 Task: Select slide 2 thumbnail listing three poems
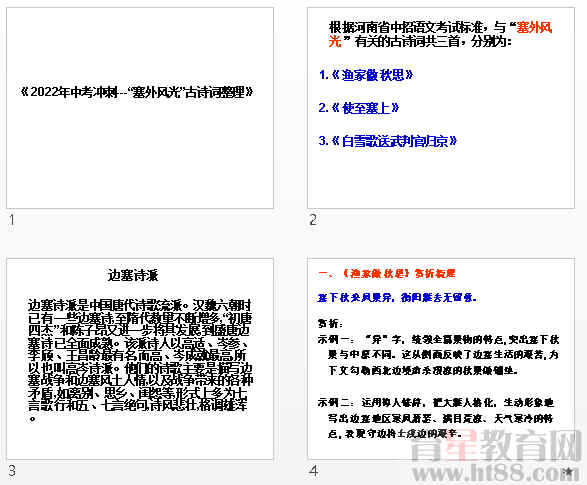441,108
